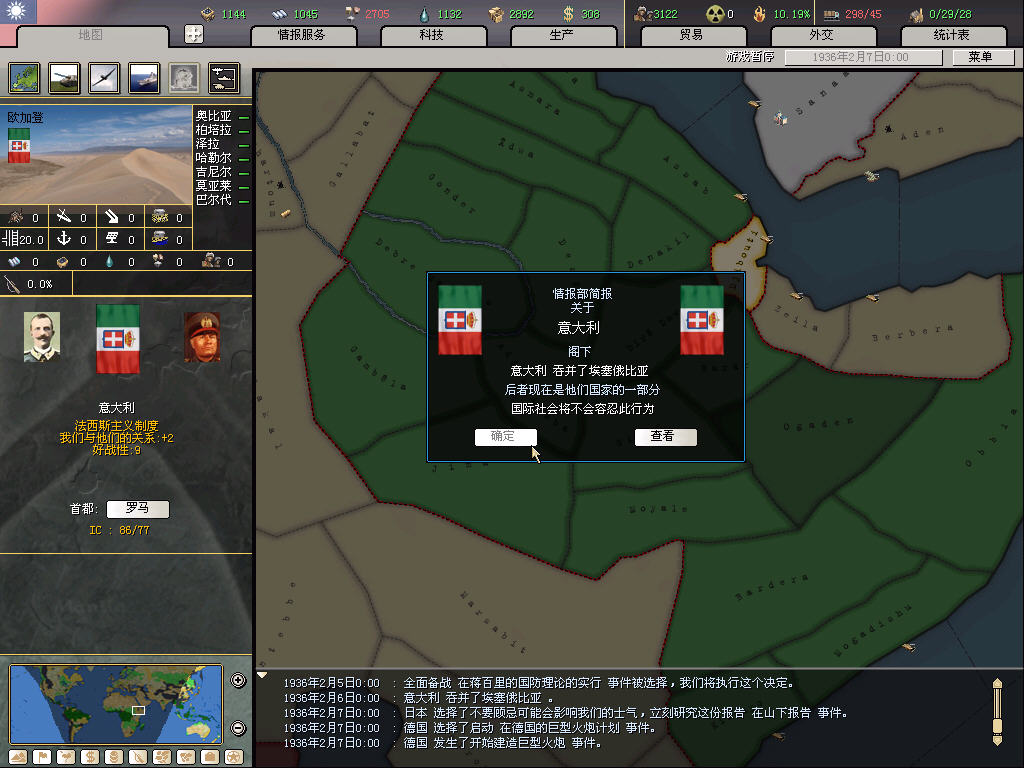Select the terrain map mode mountain icon

[18, 757]
